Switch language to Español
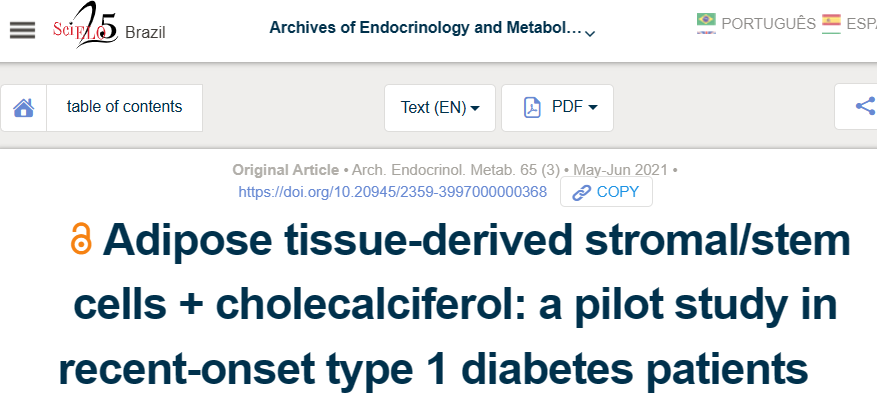This screenshot has height=414, width=877. 861,23
